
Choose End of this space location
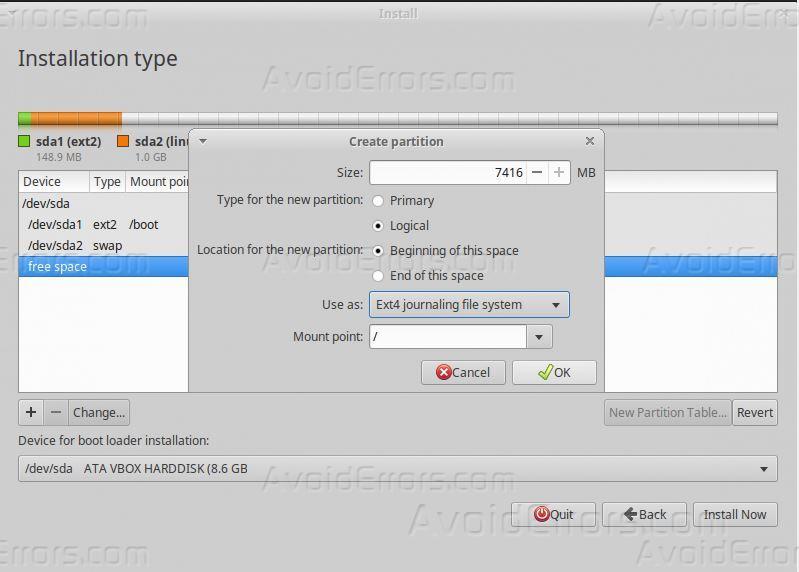(378, 276)
